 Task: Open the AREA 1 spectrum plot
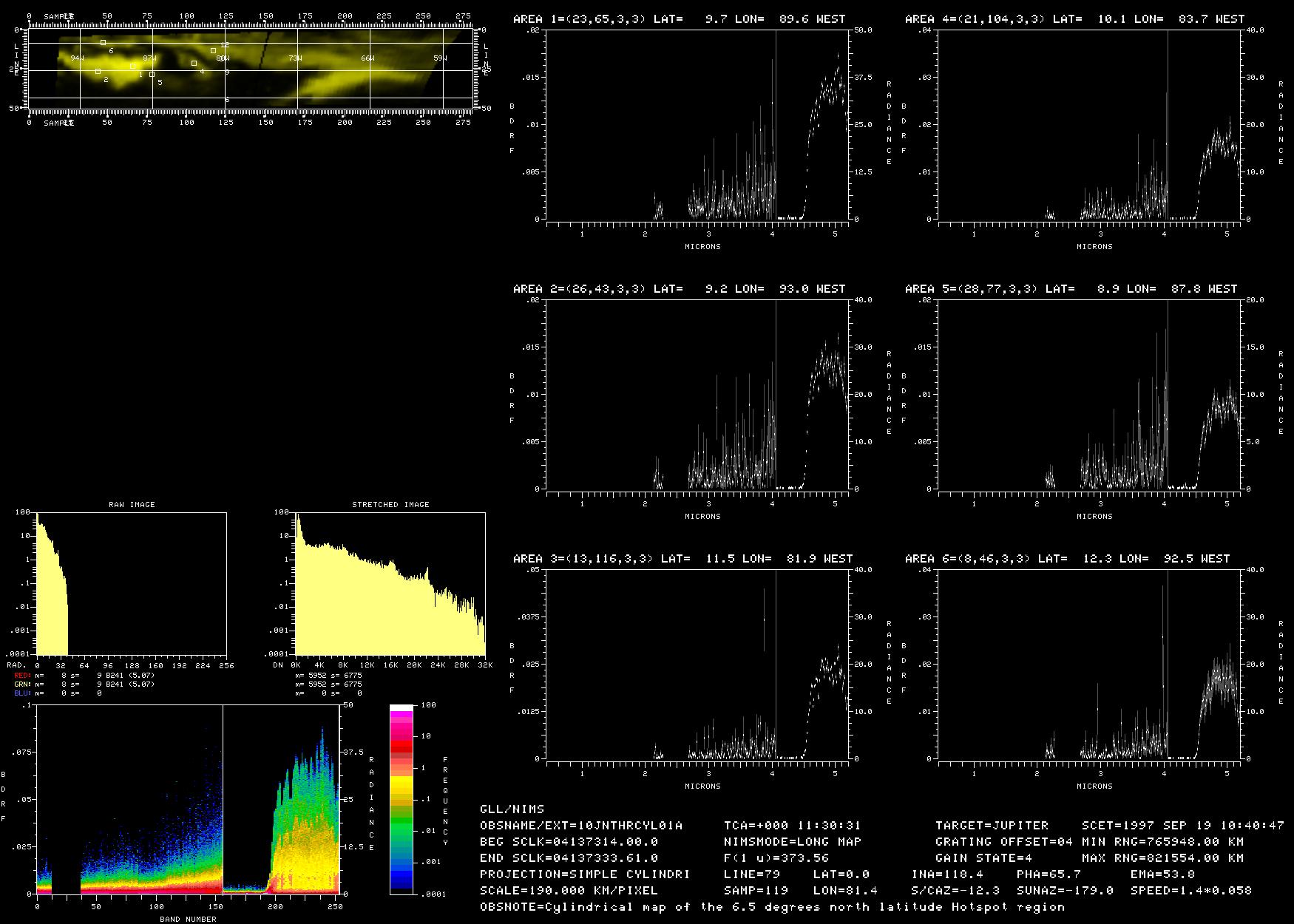(x=698, y=124)
